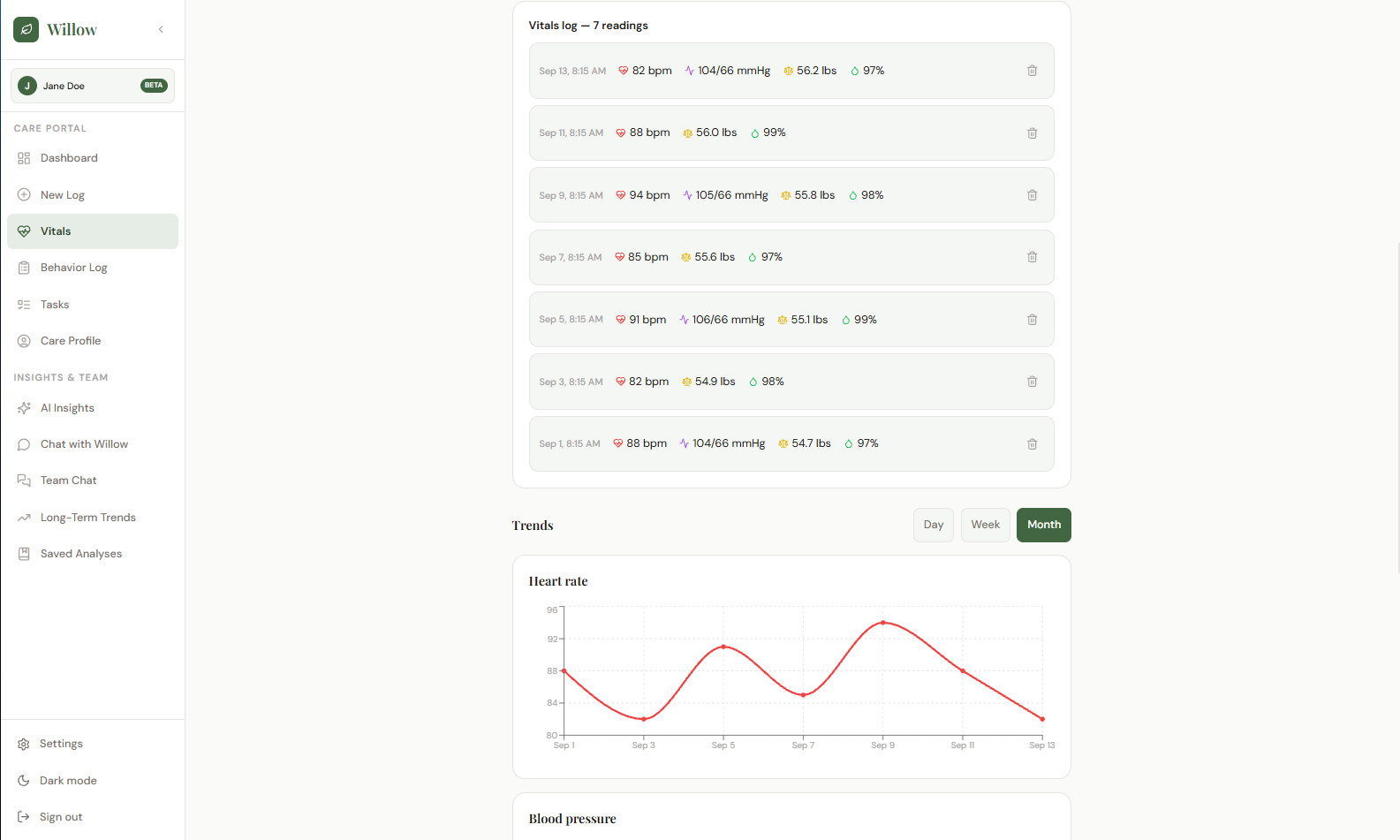Click the Sep 3 data point on chart

click(644, 719)
